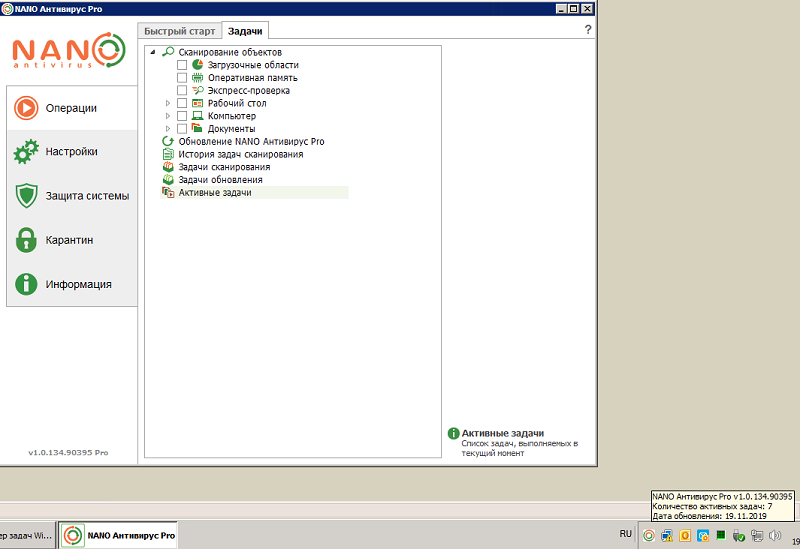800x549 pixels.
Task: Switch to the Быстрый старт tab
Action: [180, 31]
